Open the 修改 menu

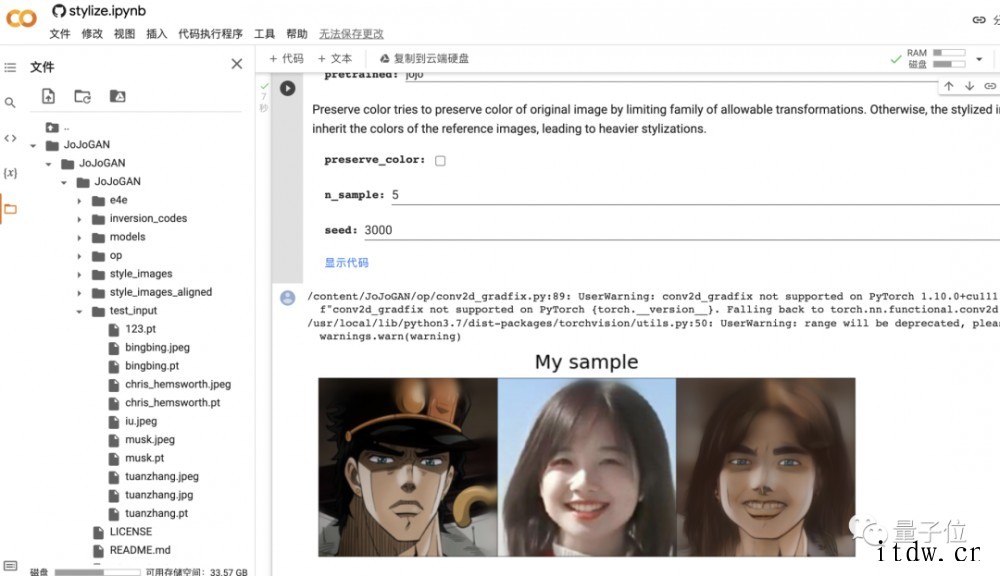(x=92, y=34)
